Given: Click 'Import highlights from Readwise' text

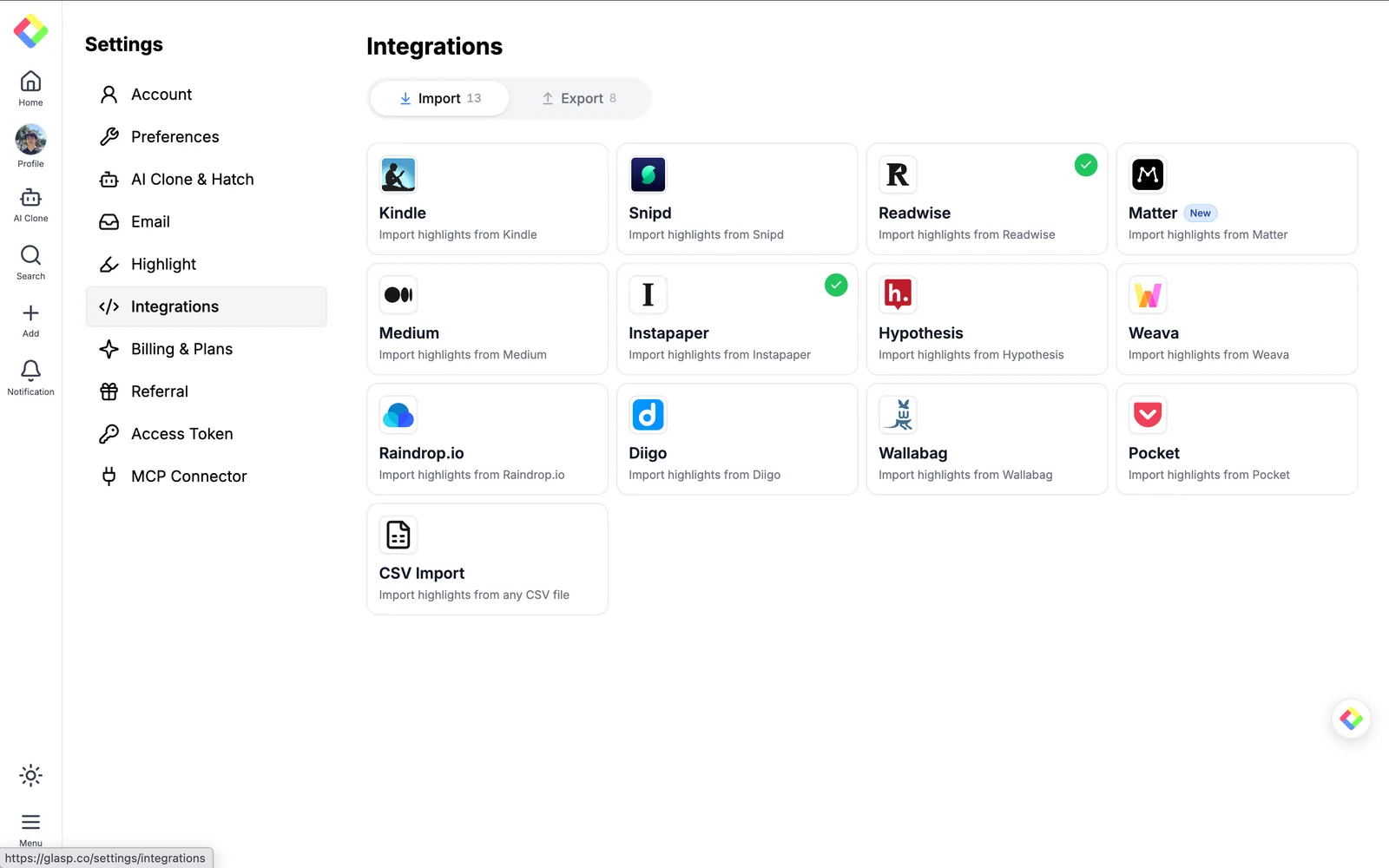Looking at the screenshot, I should 966,235.
